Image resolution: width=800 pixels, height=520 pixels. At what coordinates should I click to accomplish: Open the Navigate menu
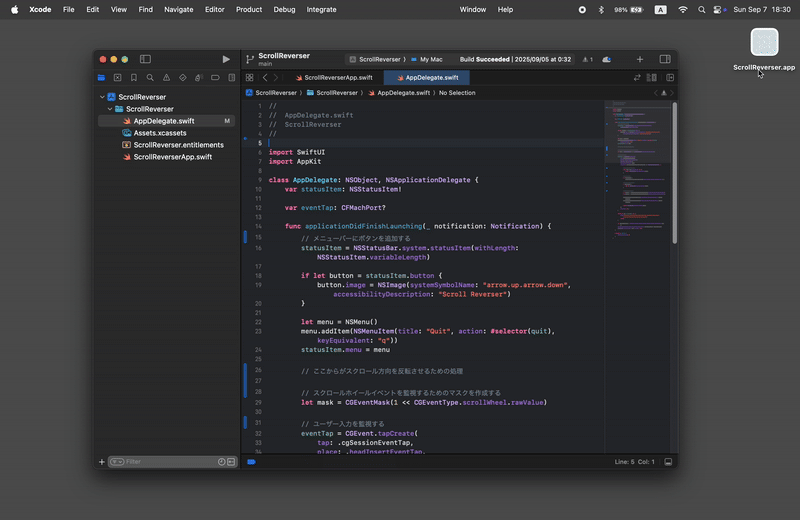[179, 10]
